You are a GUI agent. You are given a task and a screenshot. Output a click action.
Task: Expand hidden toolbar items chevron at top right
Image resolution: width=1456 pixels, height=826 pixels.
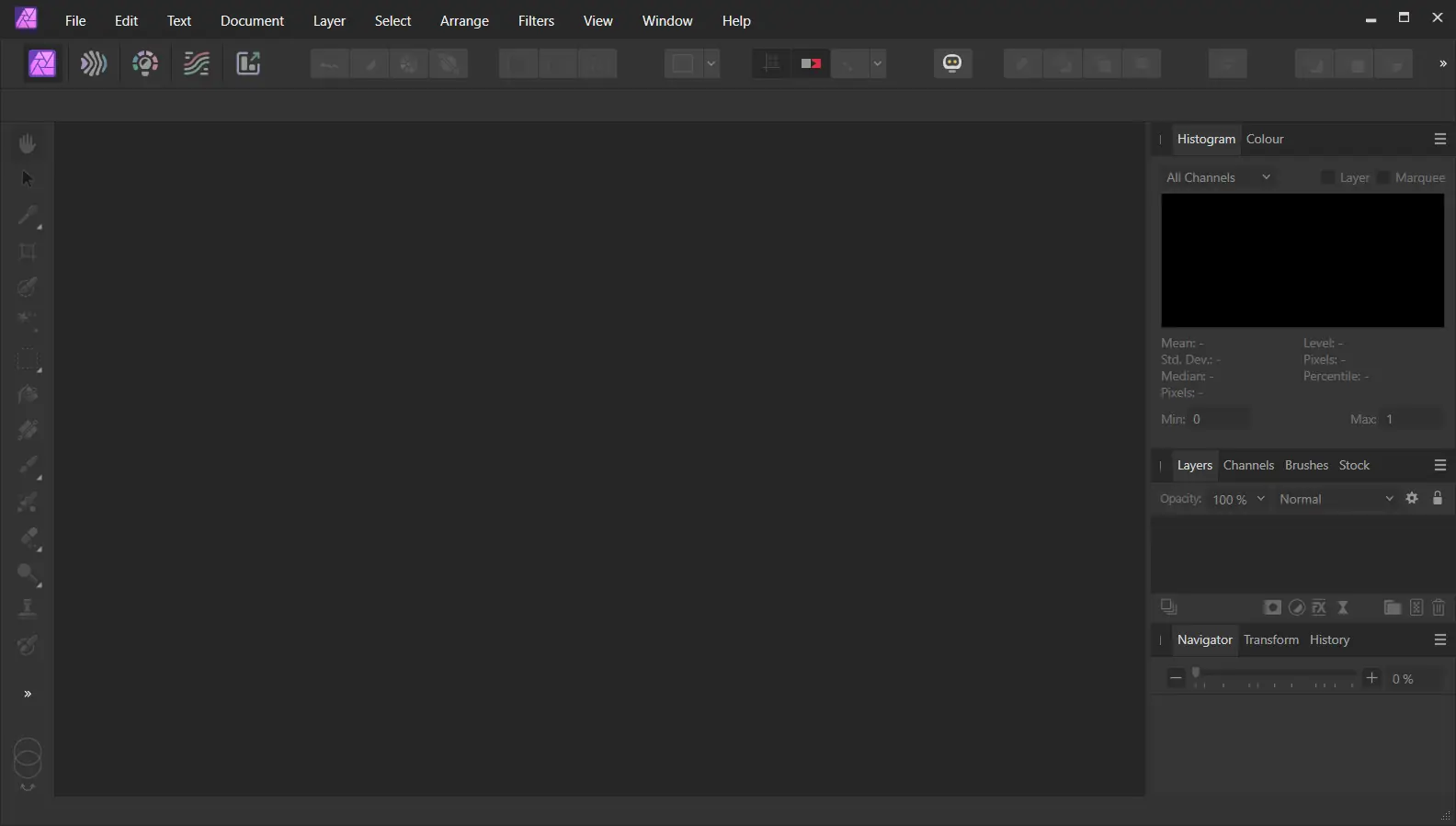[x=1442, y=63]
